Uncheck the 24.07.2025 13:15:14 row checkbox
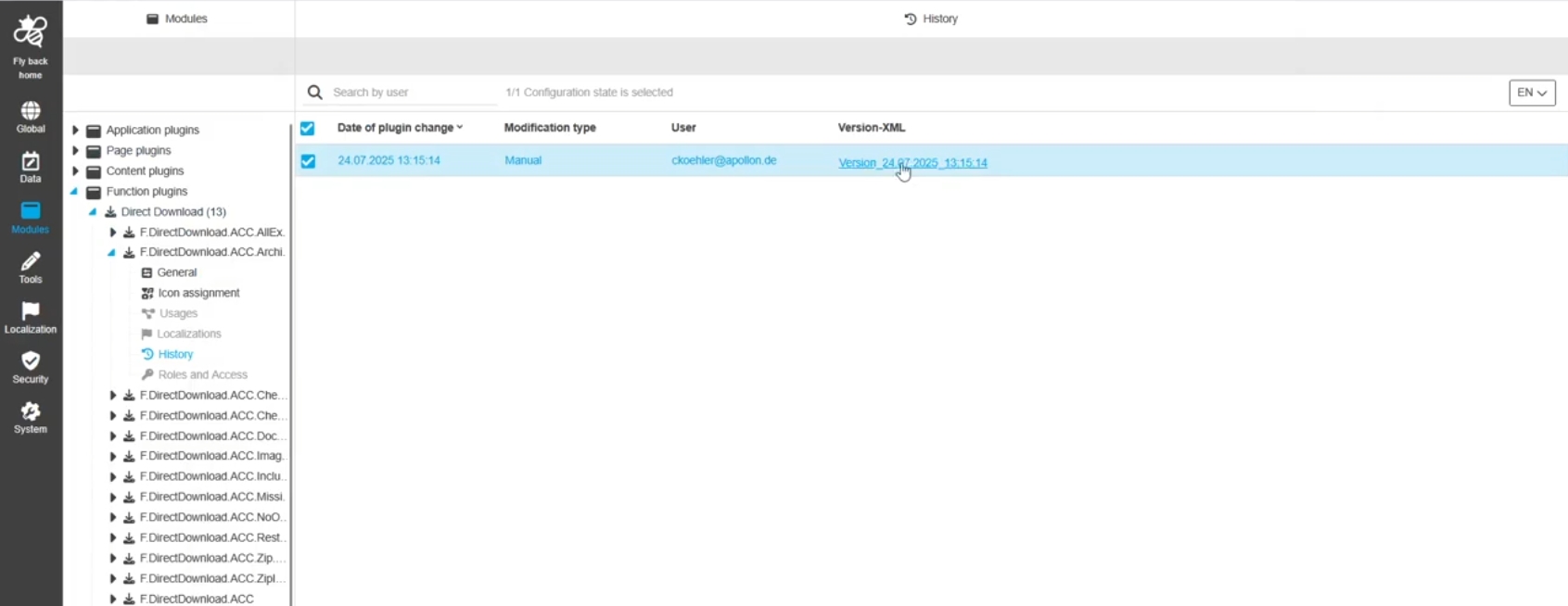Image resolution: width=1568 pixels, height=606 pixels. (308, 161)
